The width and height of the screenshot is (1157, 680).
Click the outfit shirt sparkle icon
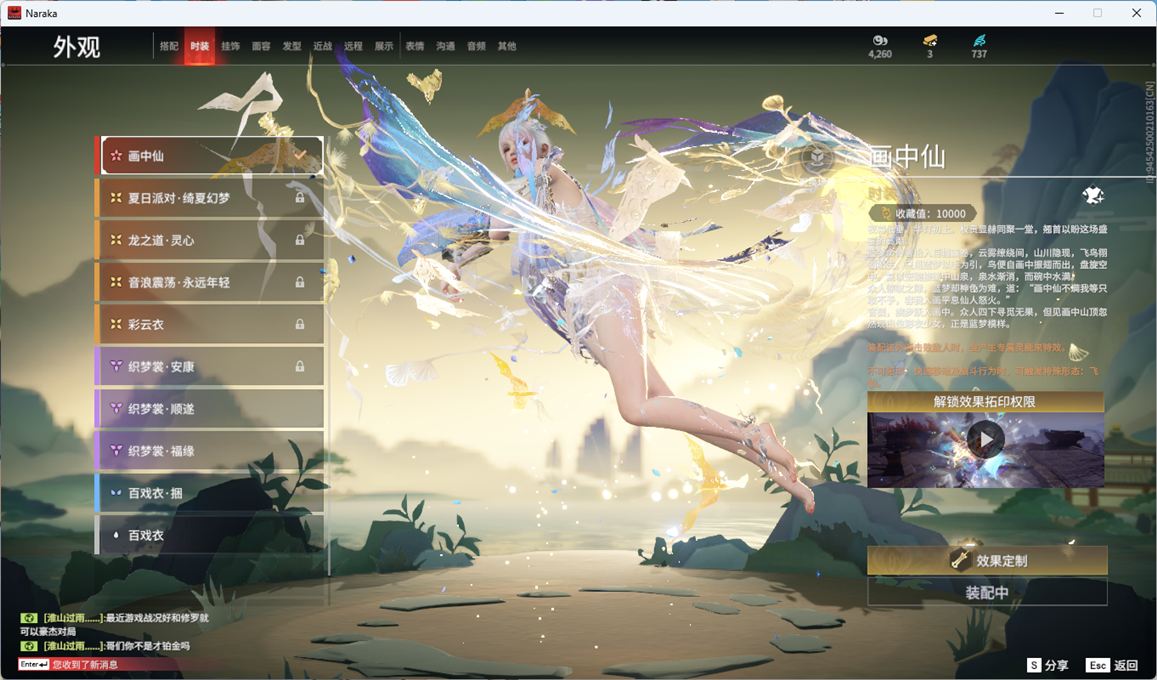pyautogui.click(x=1093, y=195)
